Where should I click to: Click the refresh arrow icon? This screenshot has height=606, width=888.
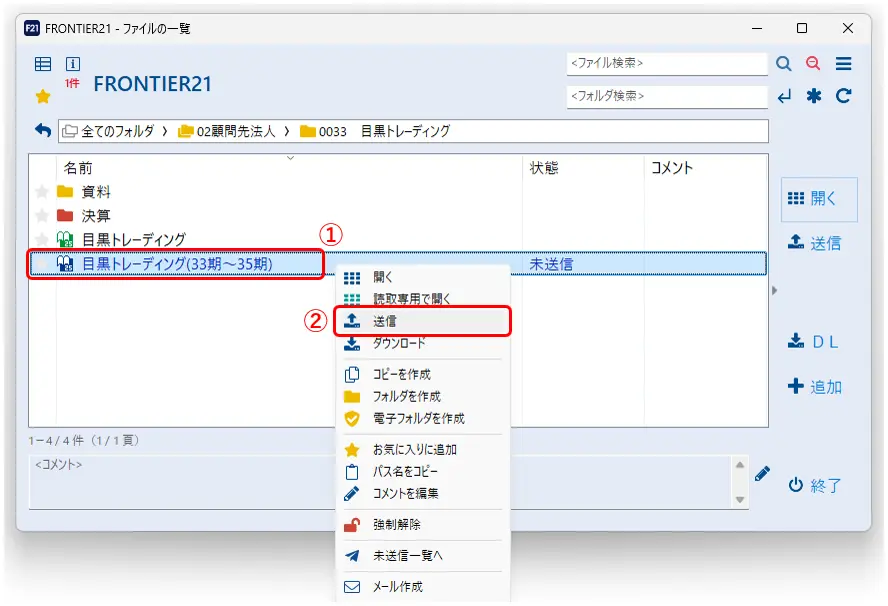[844, 97]
